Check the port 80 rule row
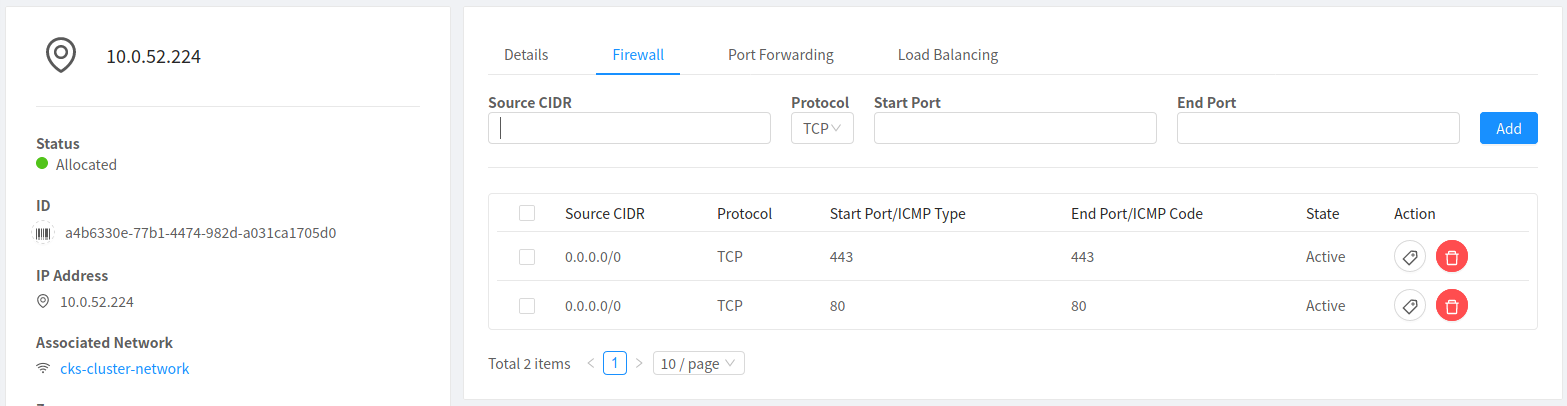 (527, 305)
